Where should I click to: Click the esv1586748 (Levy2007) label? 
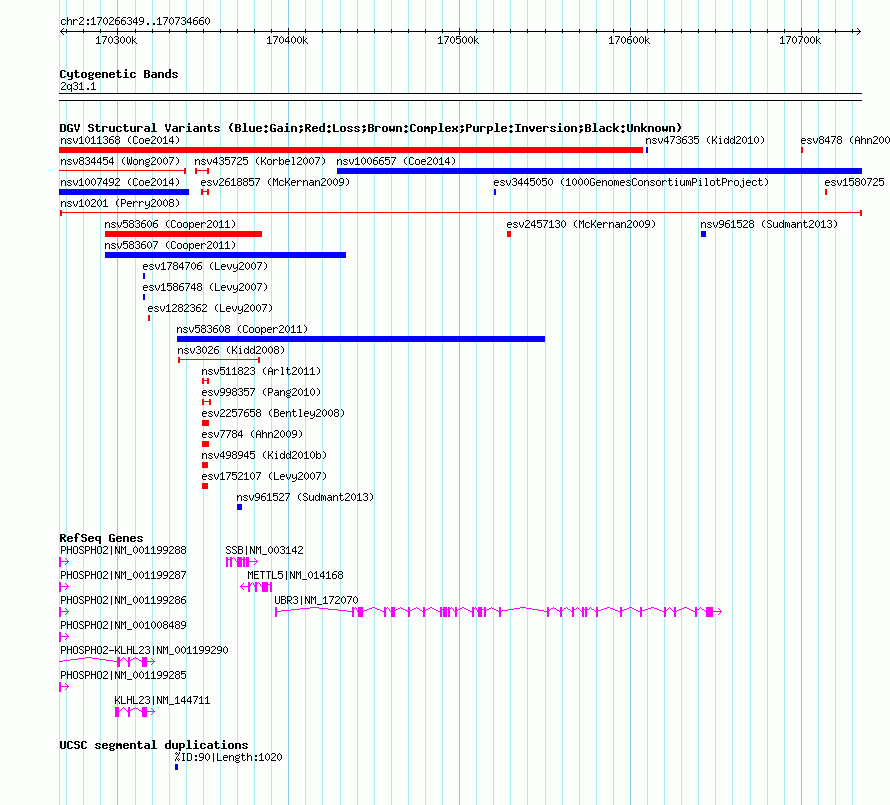click(x=205, y=287)
